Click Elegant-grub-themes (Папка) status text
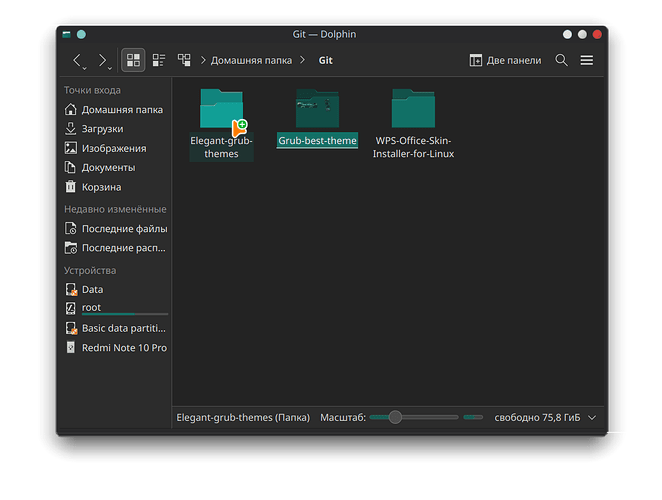 point(243,418)
